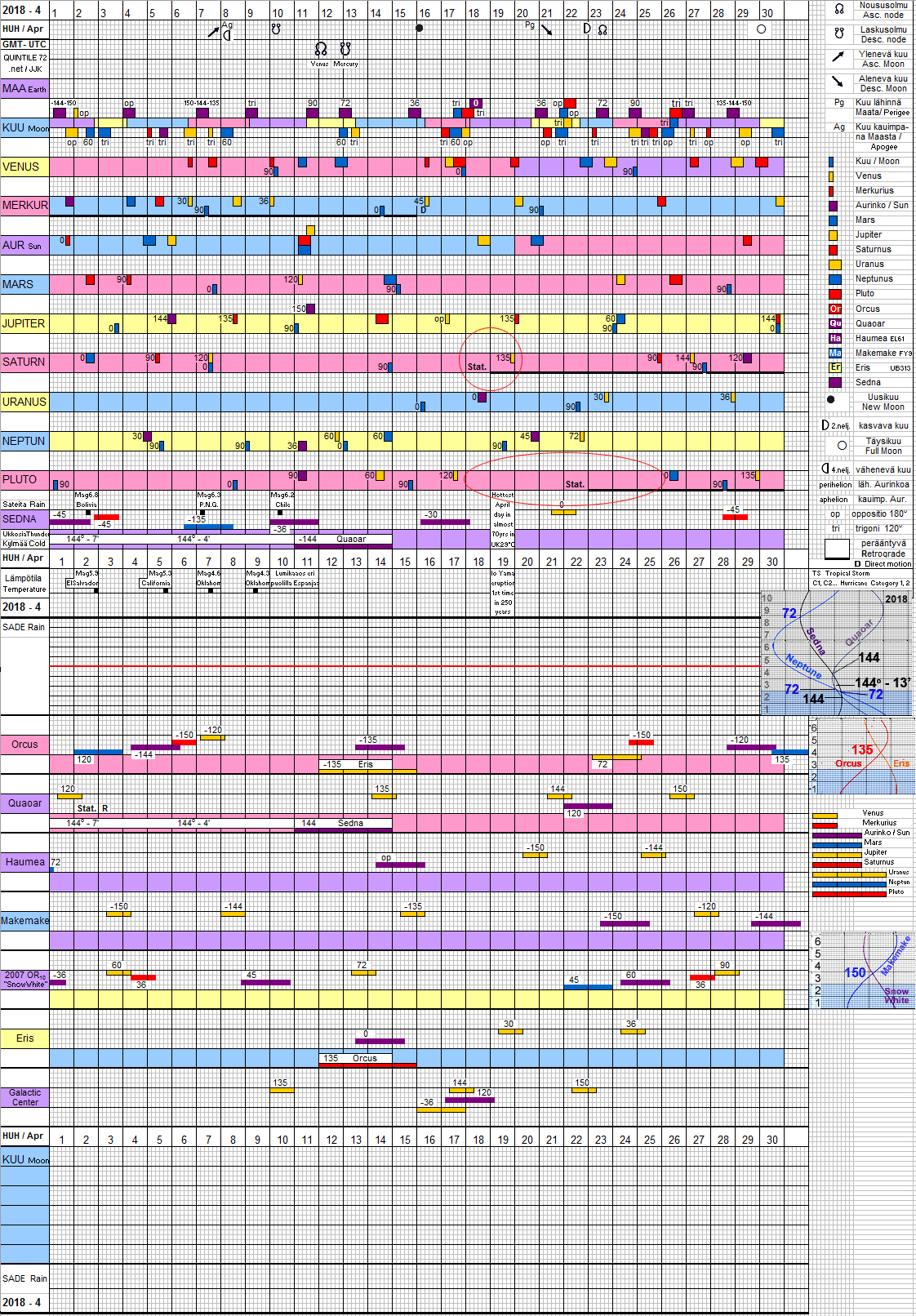Click the red Or Orcus legend icon

(x=835, y=309)
